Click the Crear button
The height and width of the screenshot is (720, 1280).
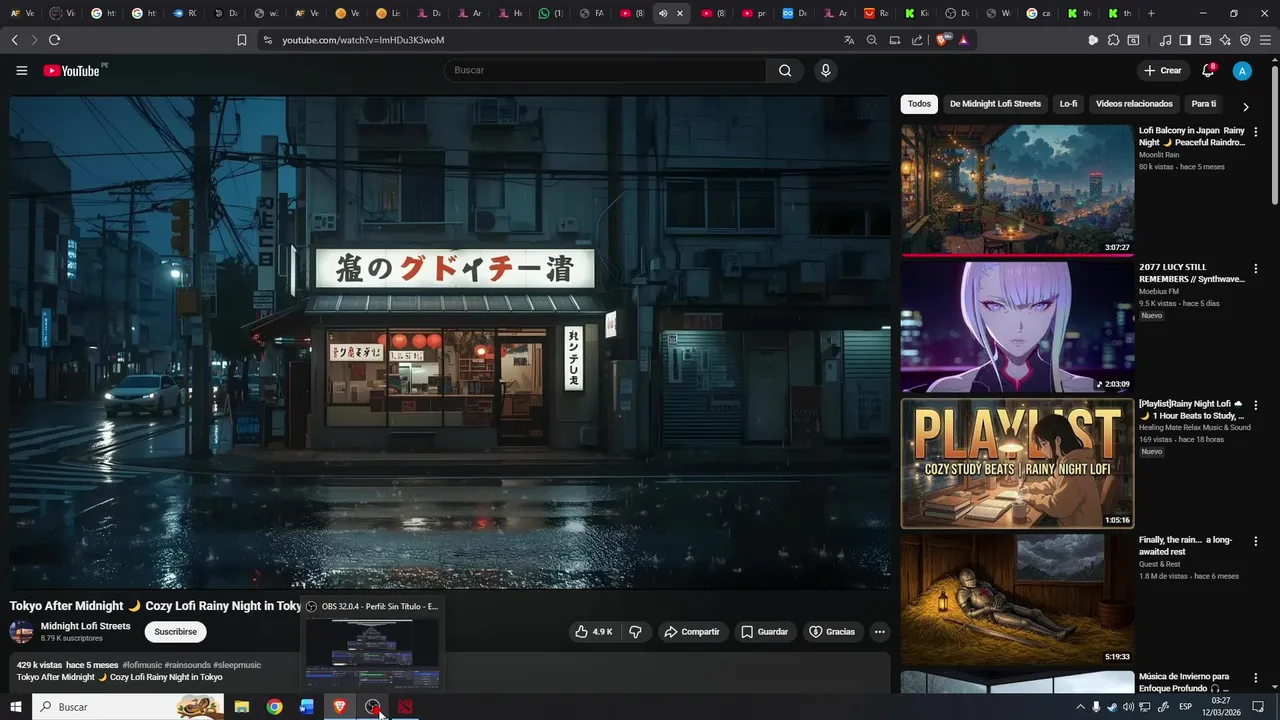[1163, 70]
